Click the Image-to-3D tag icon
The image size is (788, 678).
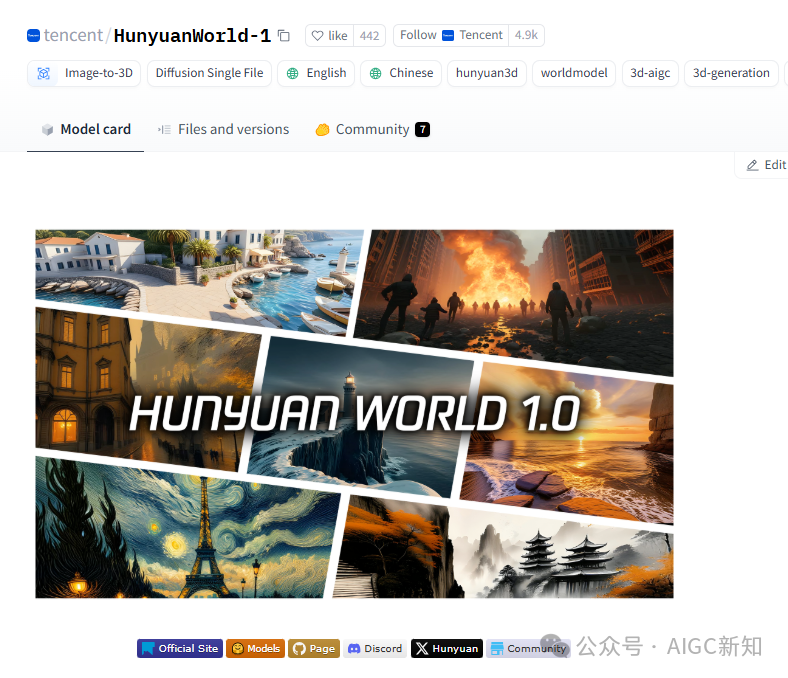(44, 73)
